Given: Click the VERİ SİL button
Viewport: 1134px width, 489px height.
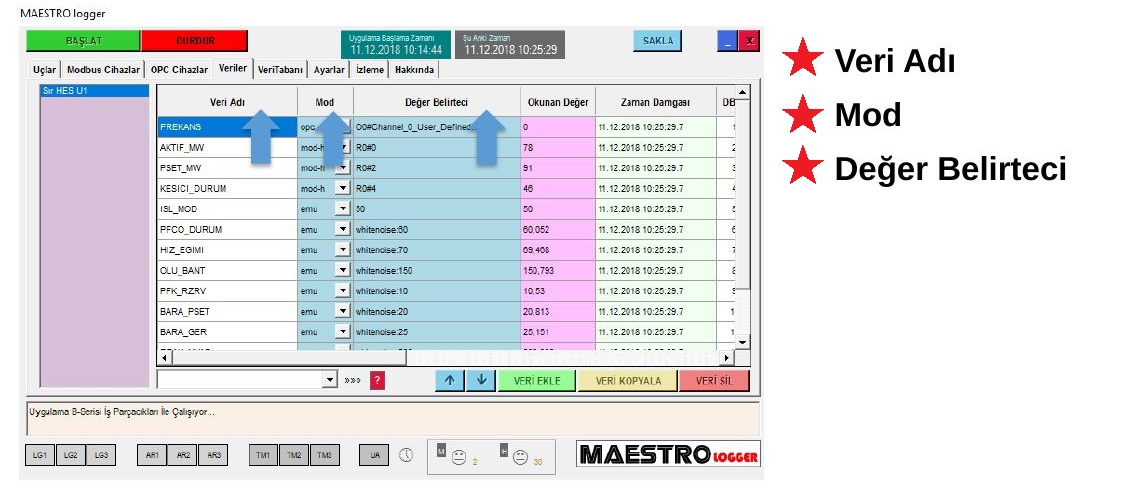Looking at the screenshot, I should (x=715, y=380).
